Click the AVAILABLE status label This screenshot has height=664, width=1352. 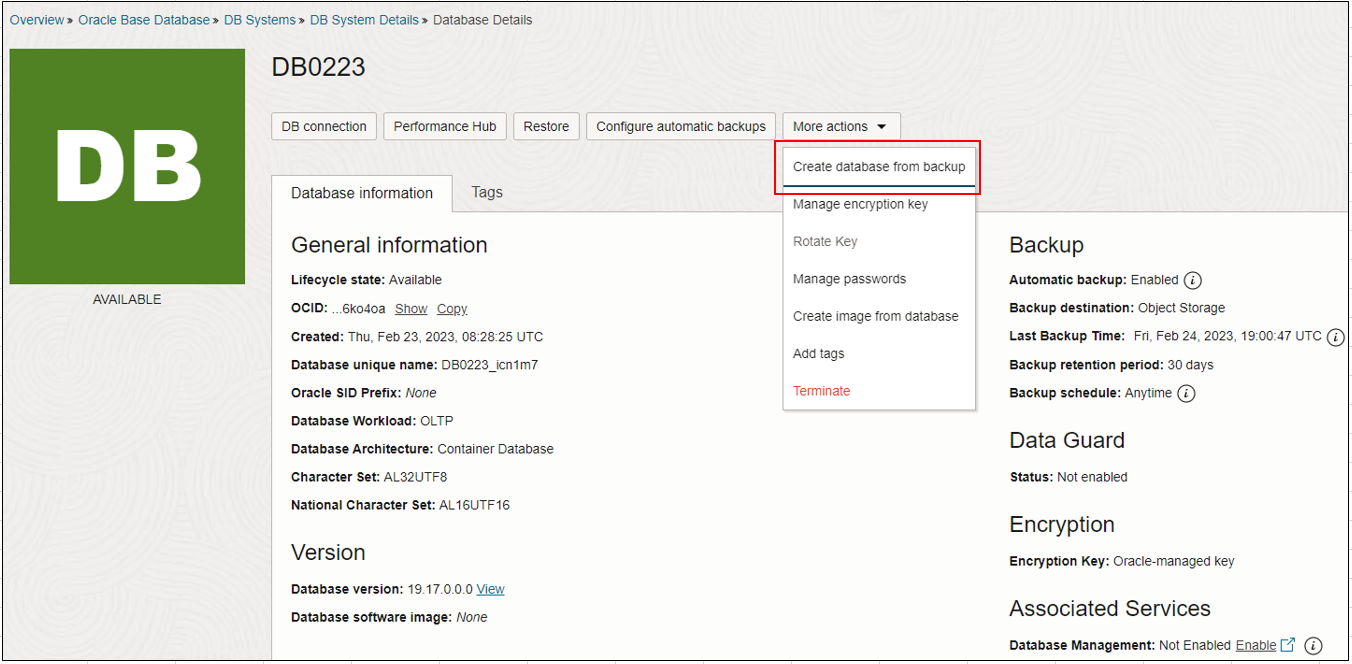pos(127,300)
